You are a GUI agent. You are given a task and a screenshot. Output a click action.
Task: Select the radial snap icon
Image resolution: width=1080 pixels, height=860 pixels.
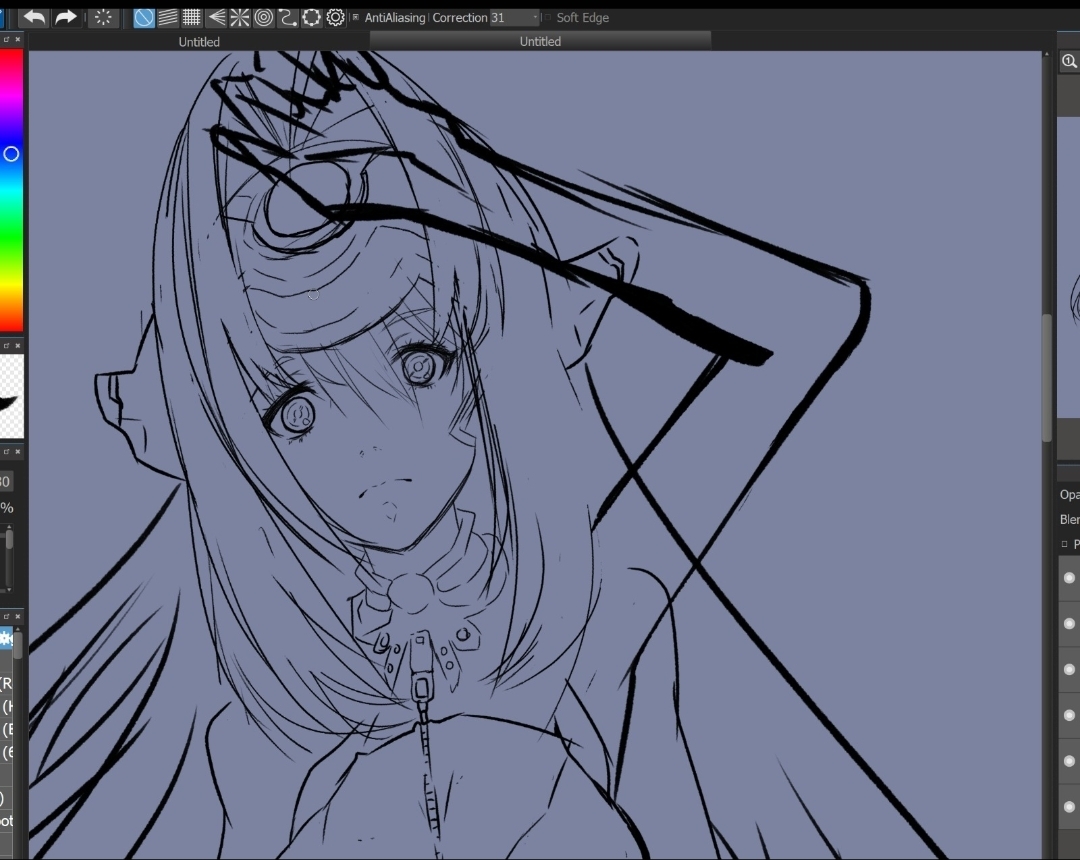[x=240, y=17]
